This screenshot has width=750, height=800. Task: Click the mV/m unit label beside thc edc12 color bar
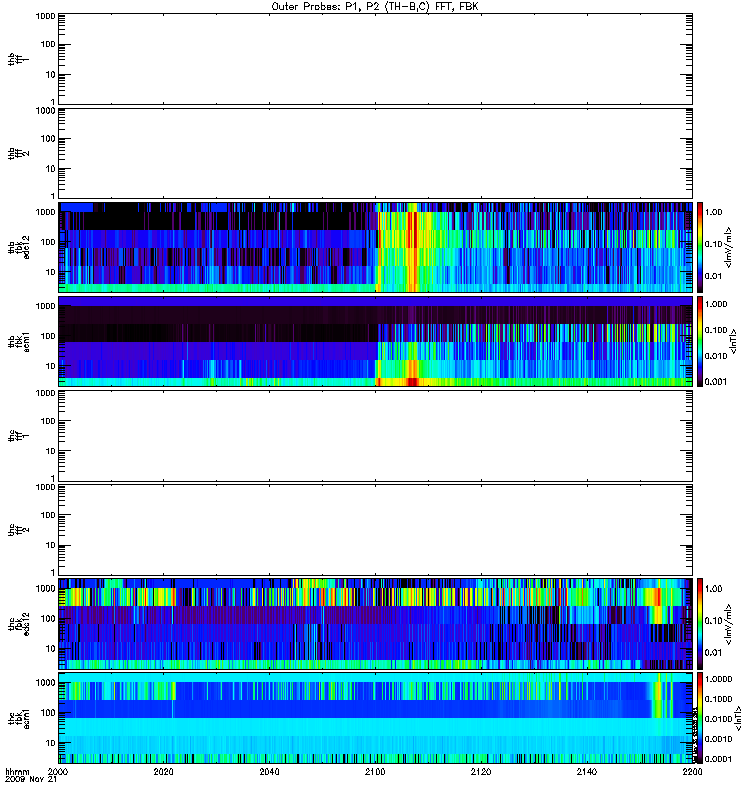729,624
